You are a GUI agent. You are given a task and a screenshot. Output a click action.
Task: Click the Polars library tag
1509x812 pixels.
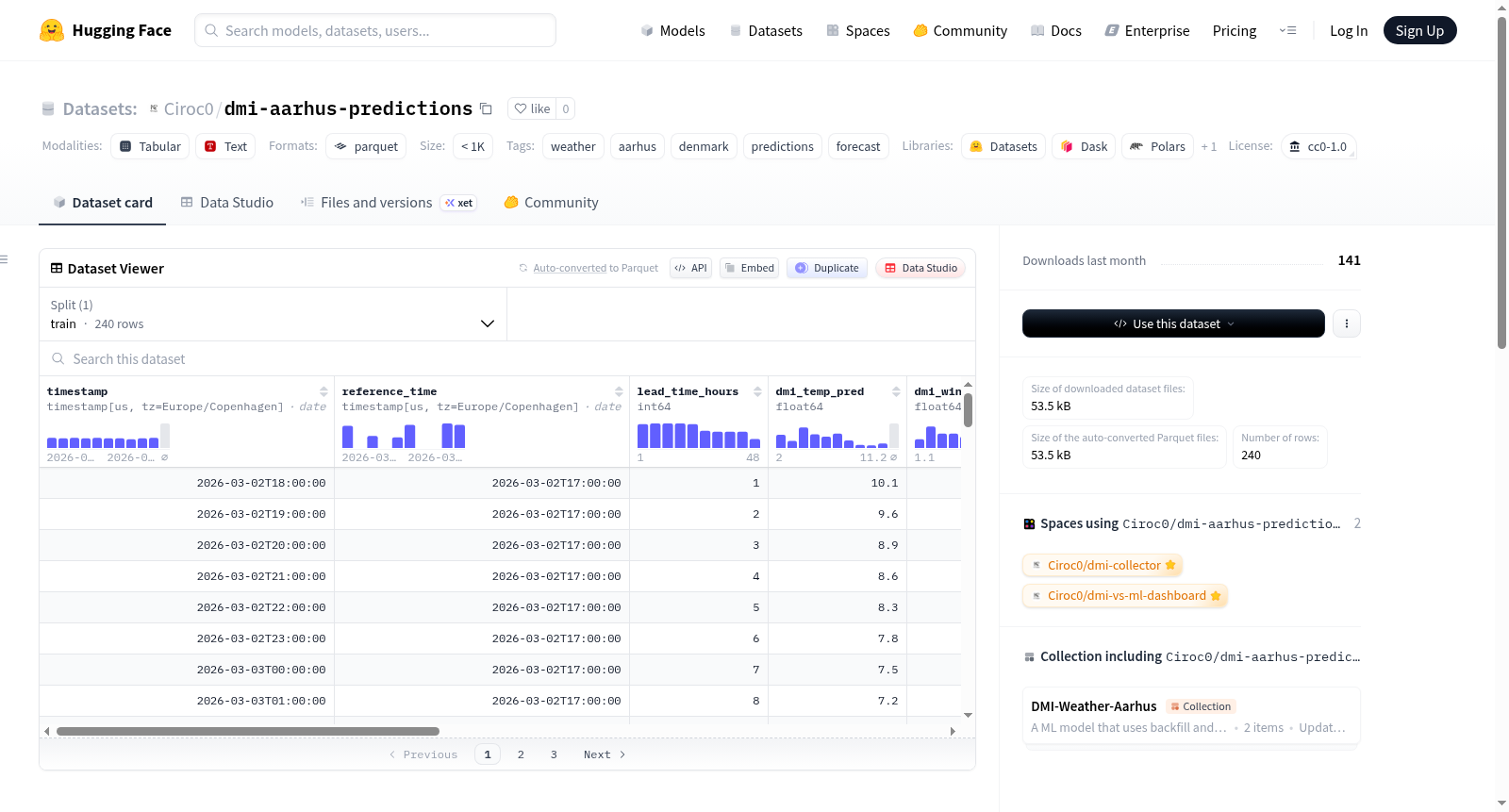coord(1157,146)
